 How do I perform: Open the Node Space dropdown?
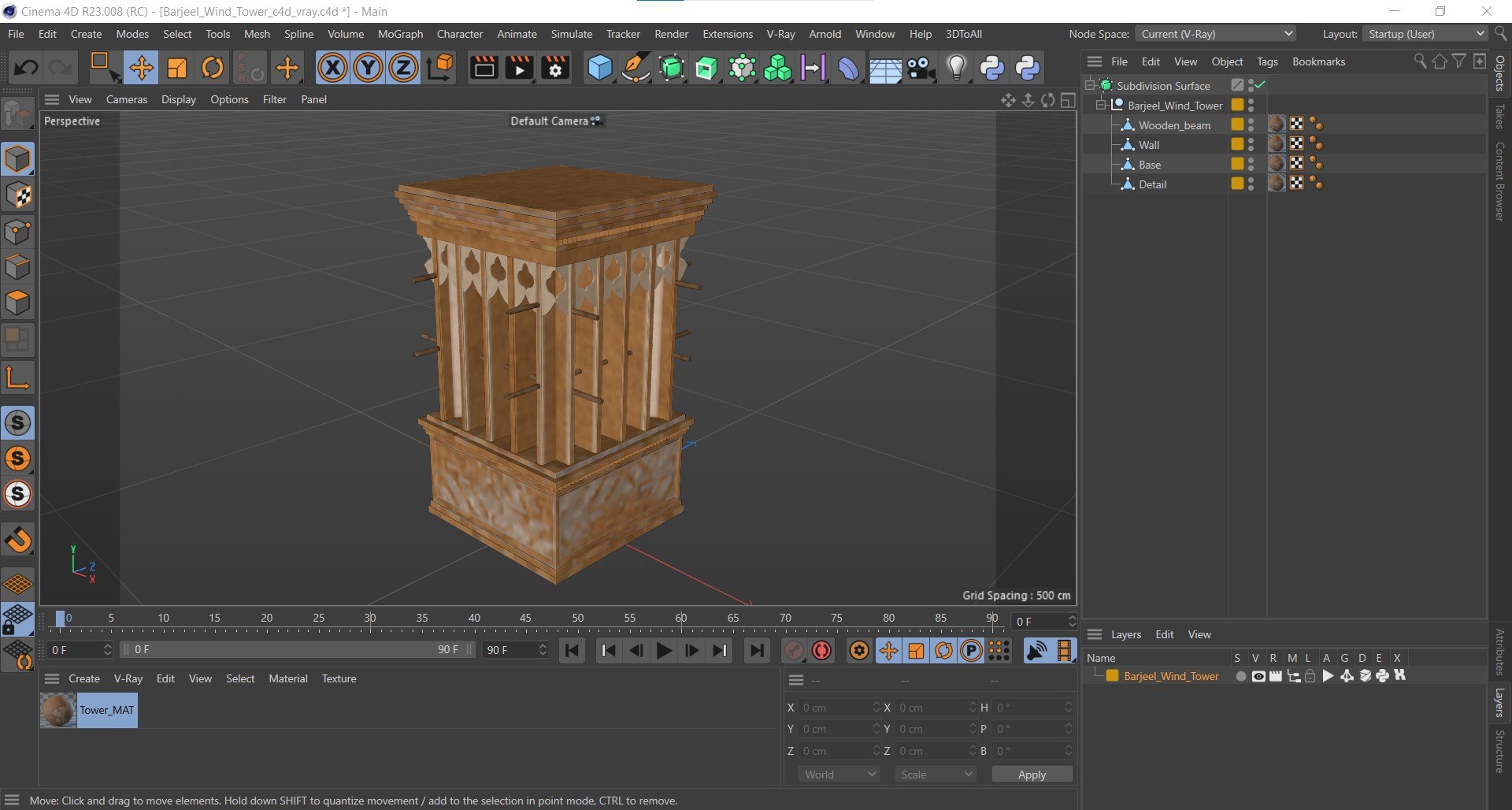1217,34
